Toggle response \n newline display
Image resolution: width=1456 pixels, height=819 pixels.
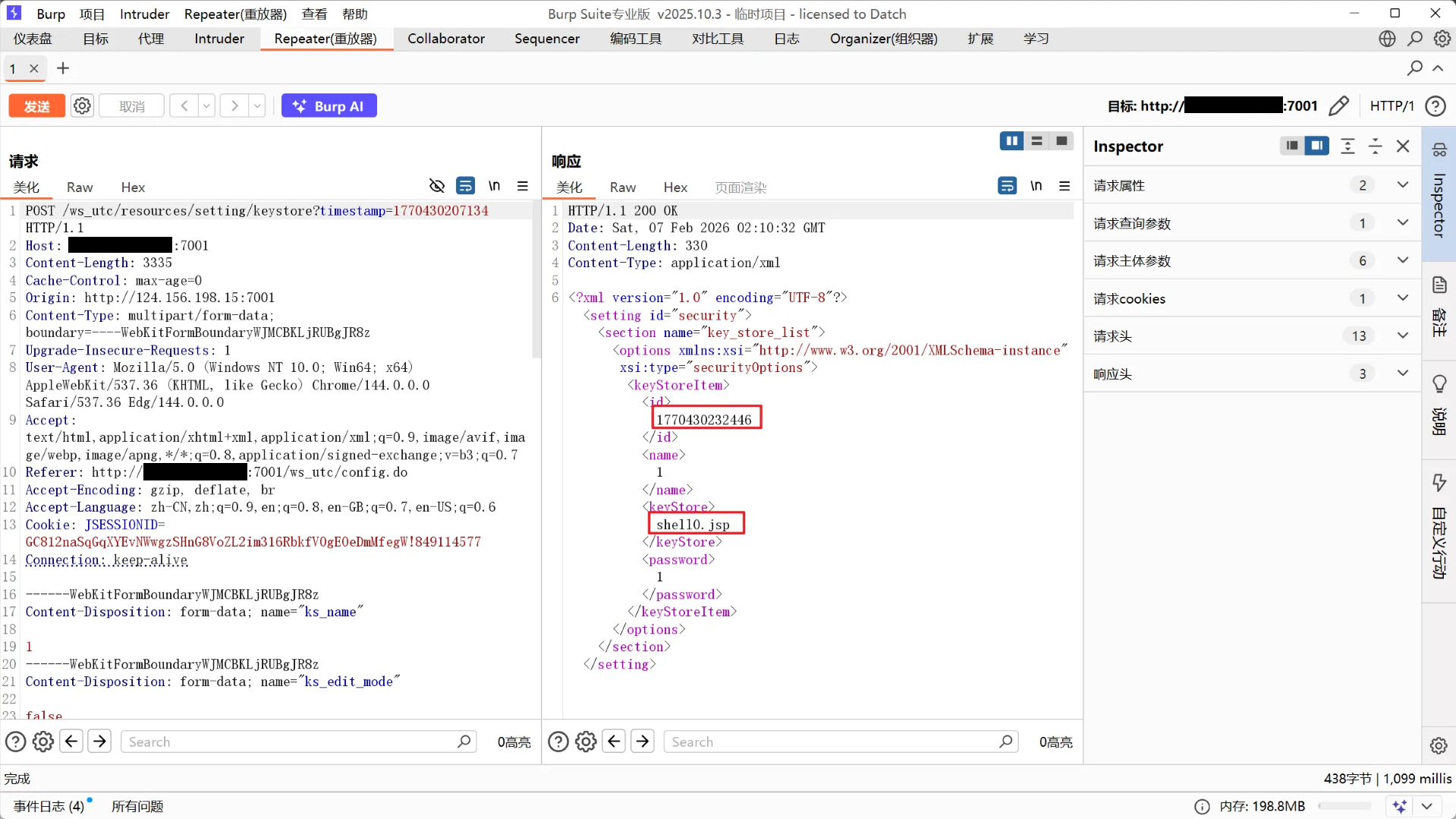(x=1036, y=186)
